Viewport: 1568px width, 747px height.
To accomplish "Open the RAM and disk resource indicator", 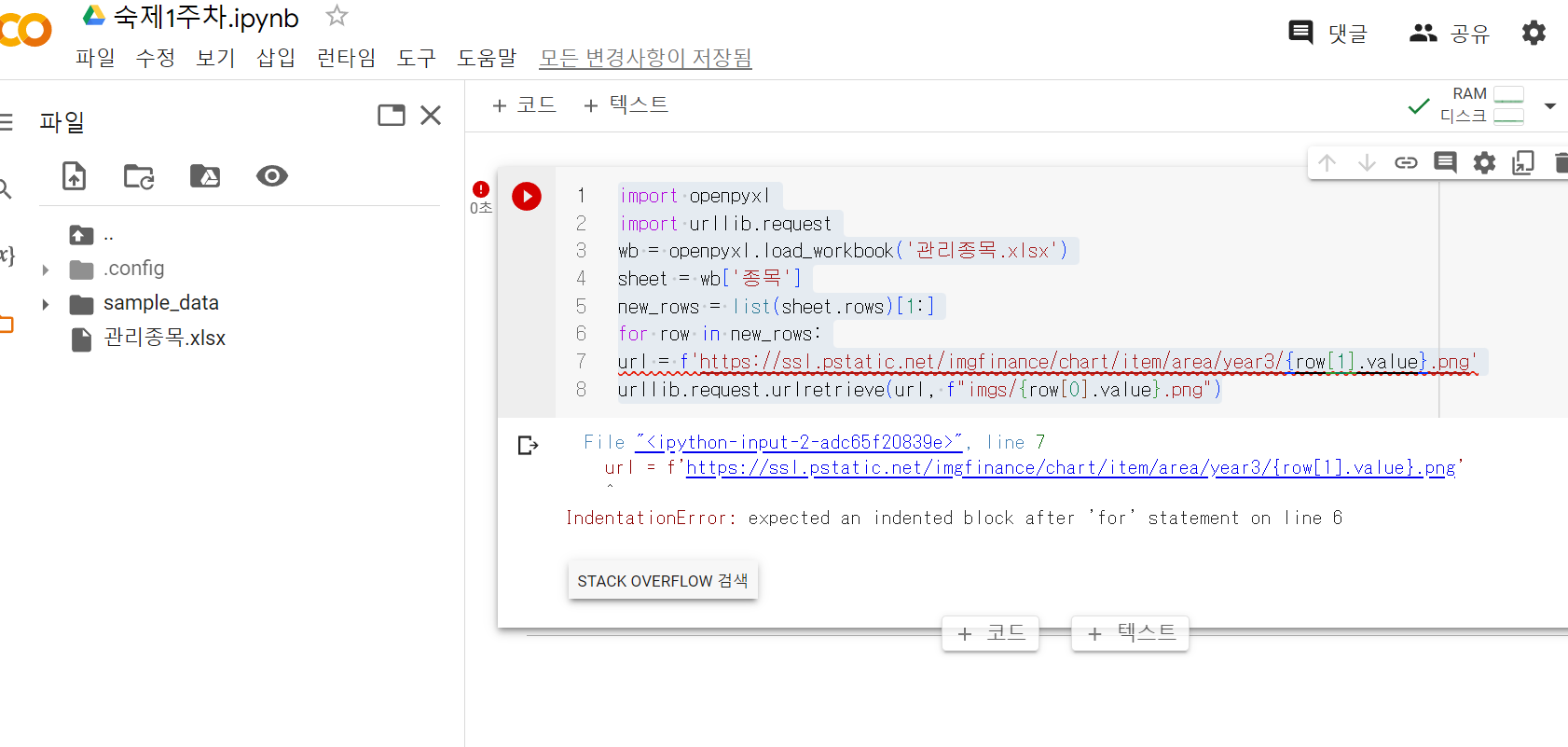I will pyautogui.click(x=1482, y=104).
